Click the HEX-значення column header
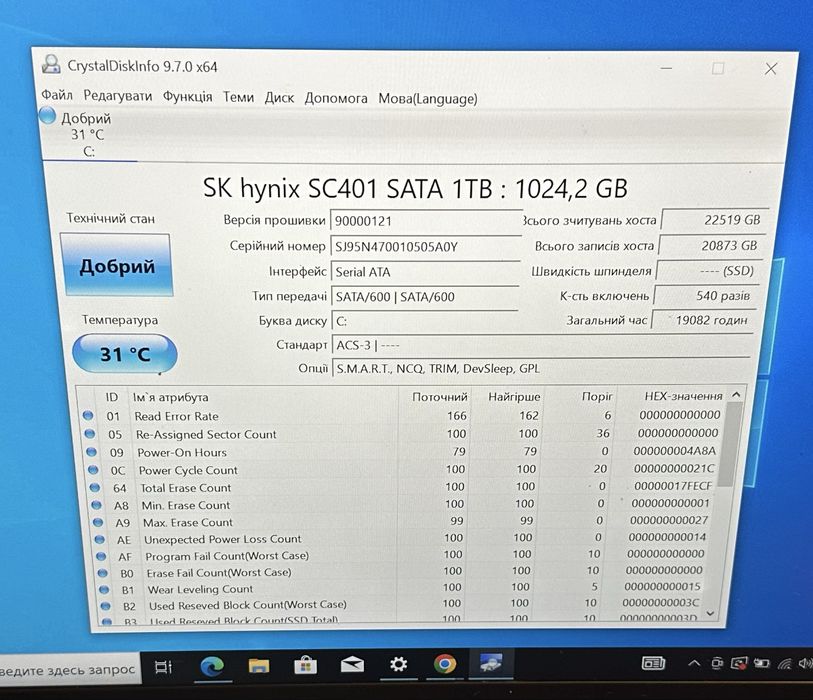The image size is (813, 700). (683, 396)
